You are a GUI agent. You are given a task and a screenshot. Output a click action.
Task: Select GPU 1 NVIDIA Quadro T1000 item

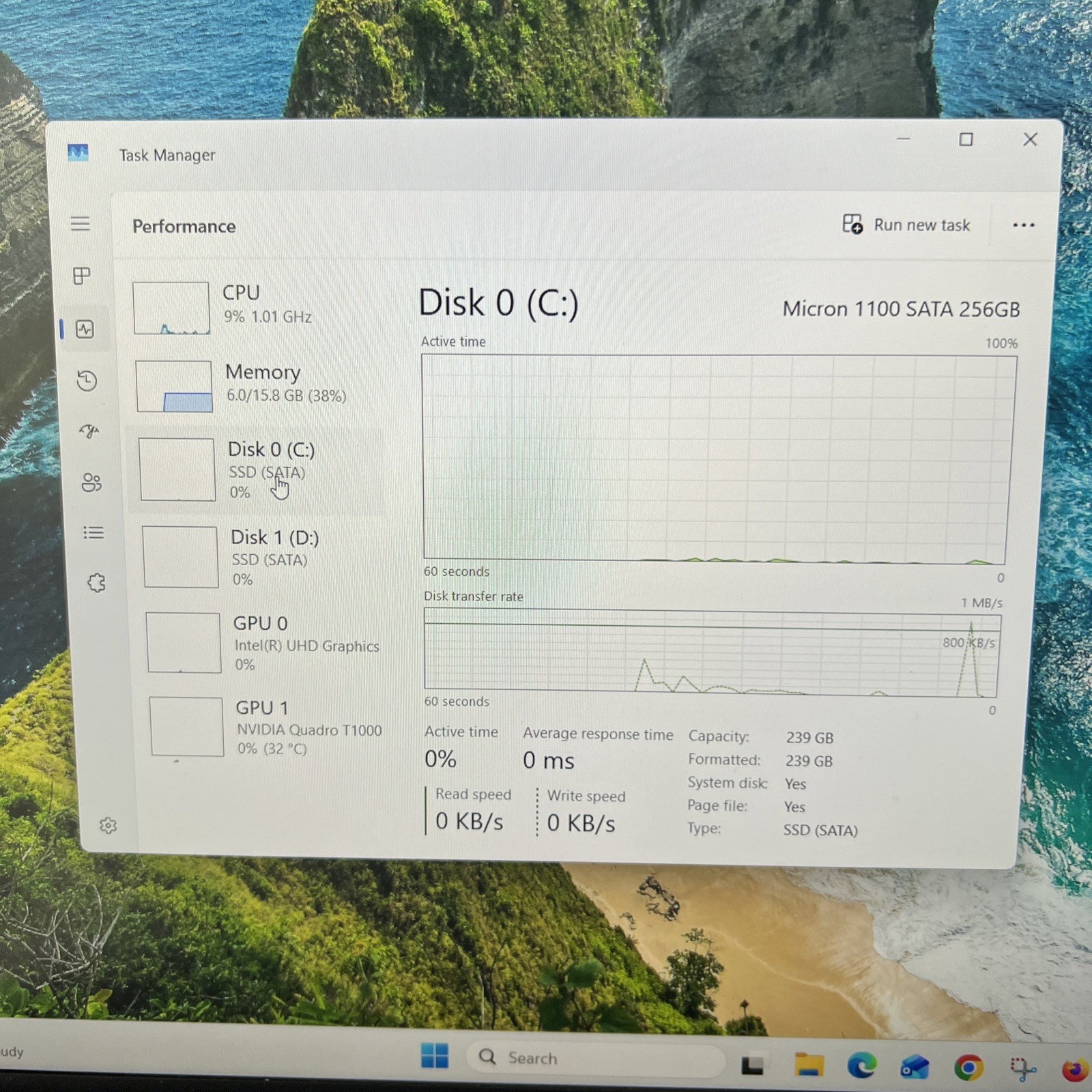click(268, 727)
